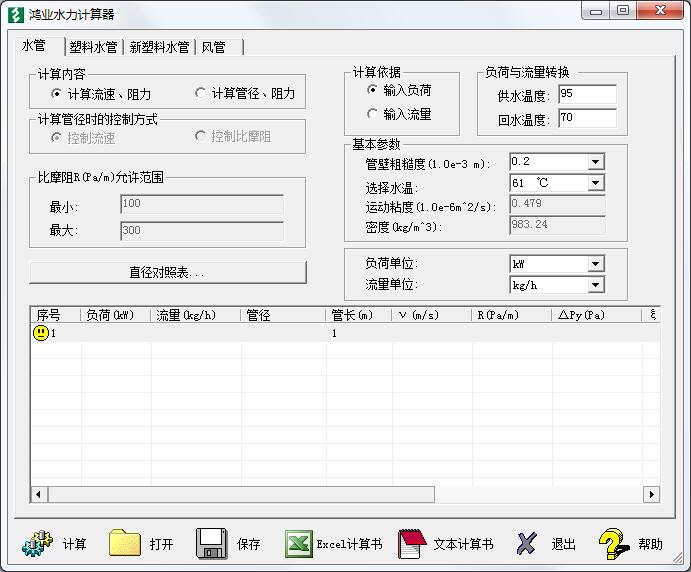Image resolution: width=691 pixels, height=572 pixels.
Task: Click the 直径对照表... button
Action: coord(167,272)
